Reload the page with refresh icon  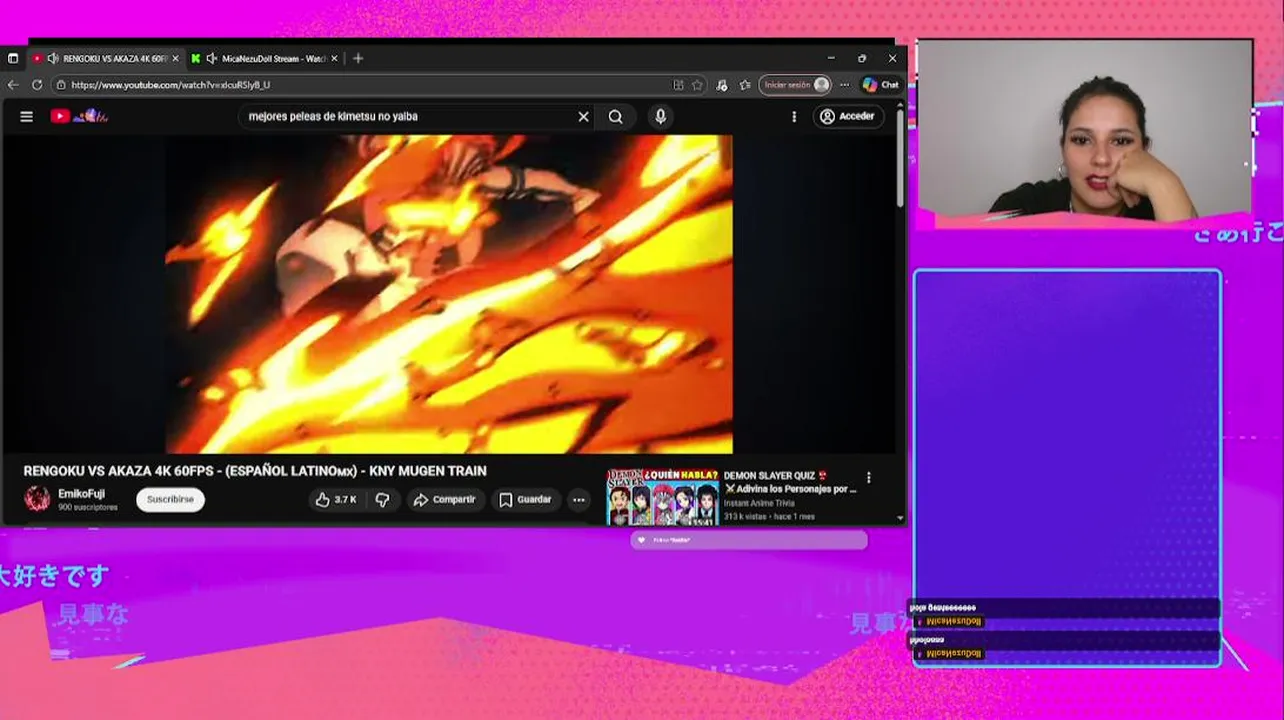[x=37, y=85]
